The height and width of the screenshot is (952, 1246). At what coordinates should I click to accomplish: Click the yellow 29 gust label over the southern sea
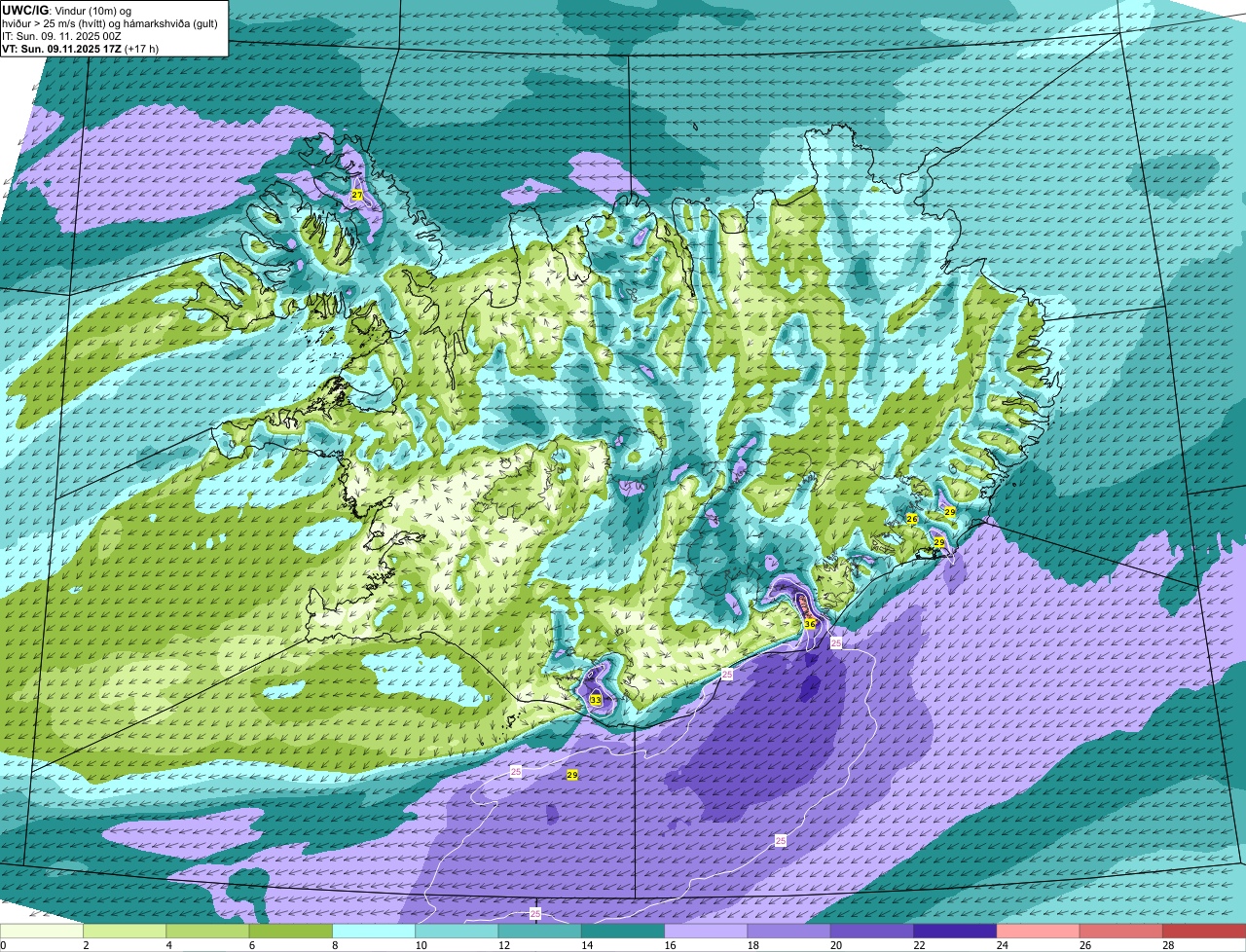572,775
